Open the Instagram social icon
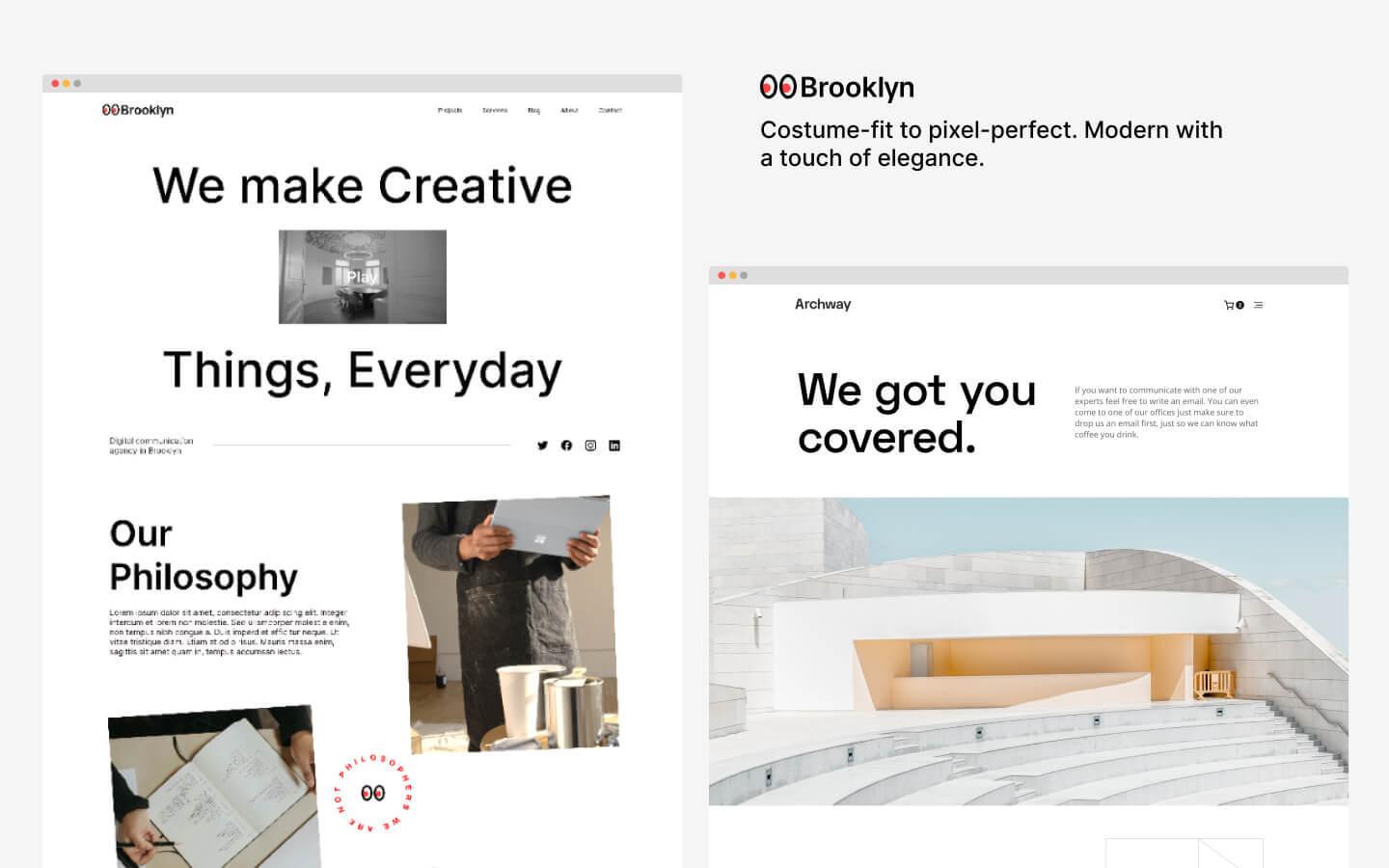This screenshot has width=1389, height=868. point(590,446)
